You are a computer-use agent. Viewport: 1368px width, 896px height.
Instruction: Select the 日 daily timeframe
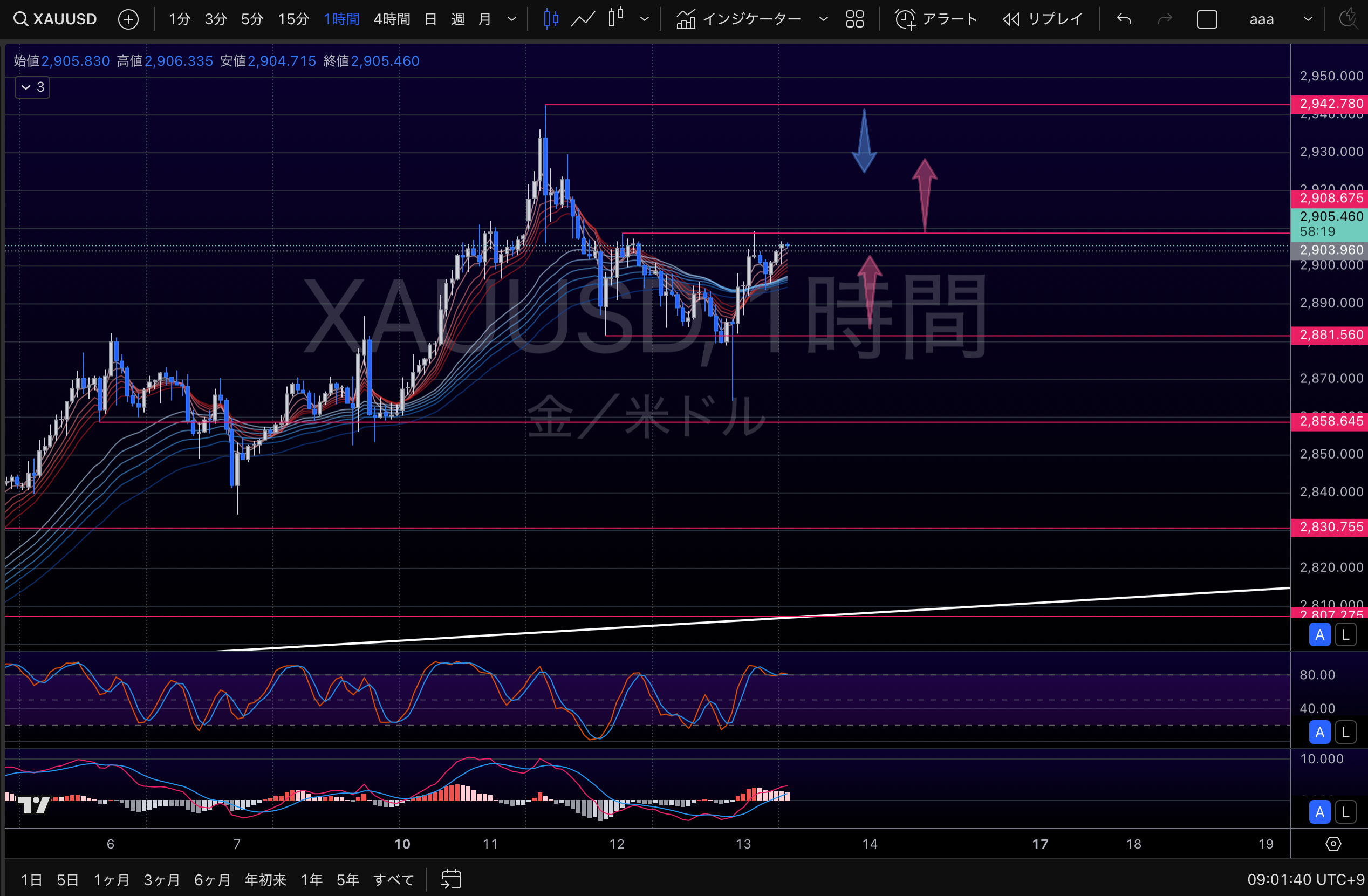tap(430, 19)
